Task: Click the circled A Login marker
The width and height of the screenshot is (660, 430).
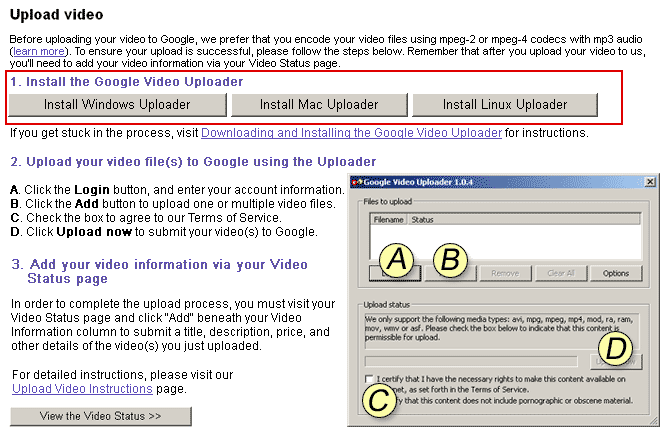Action: click(397, 261)
